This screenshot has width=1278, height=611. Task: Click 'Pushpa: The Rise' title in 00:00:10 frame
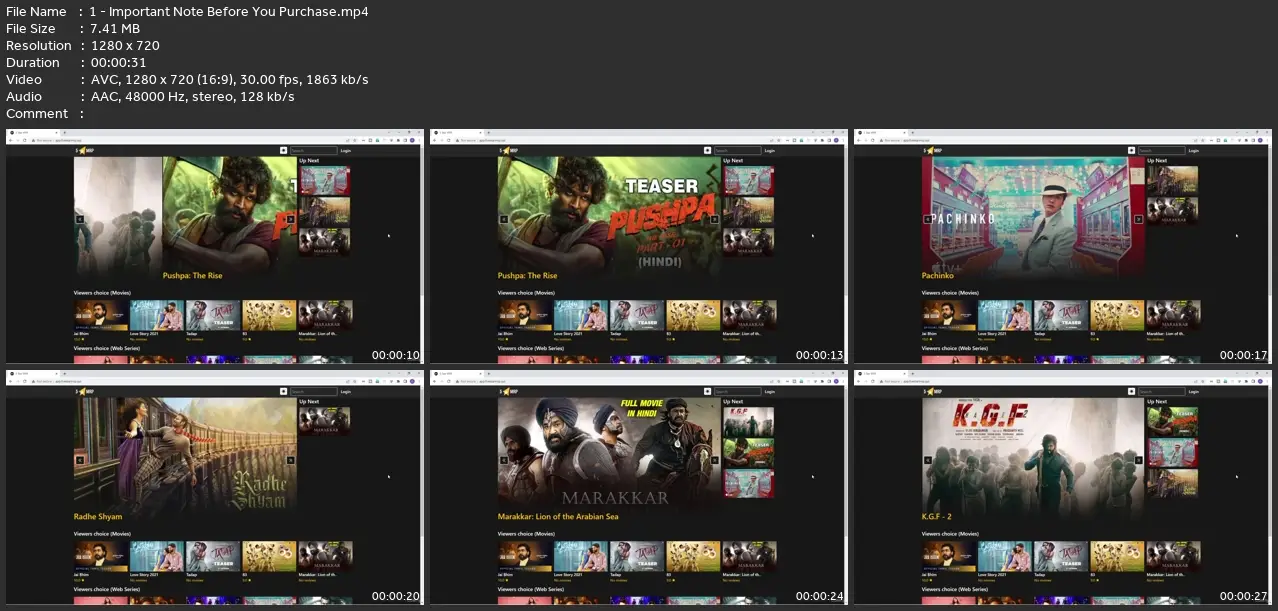[x=192, y=275]
